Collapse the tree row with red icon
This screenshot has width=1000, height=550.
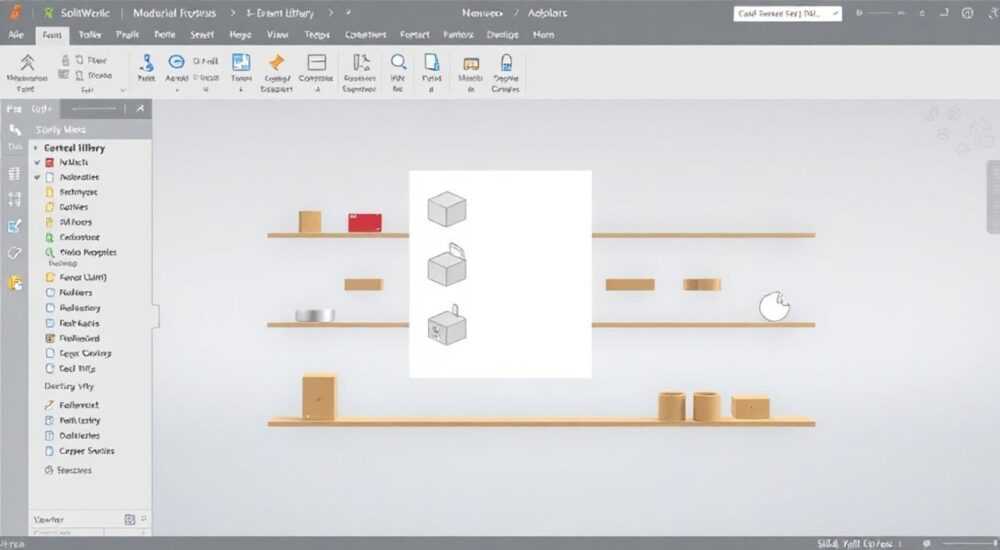click(37, 163)
